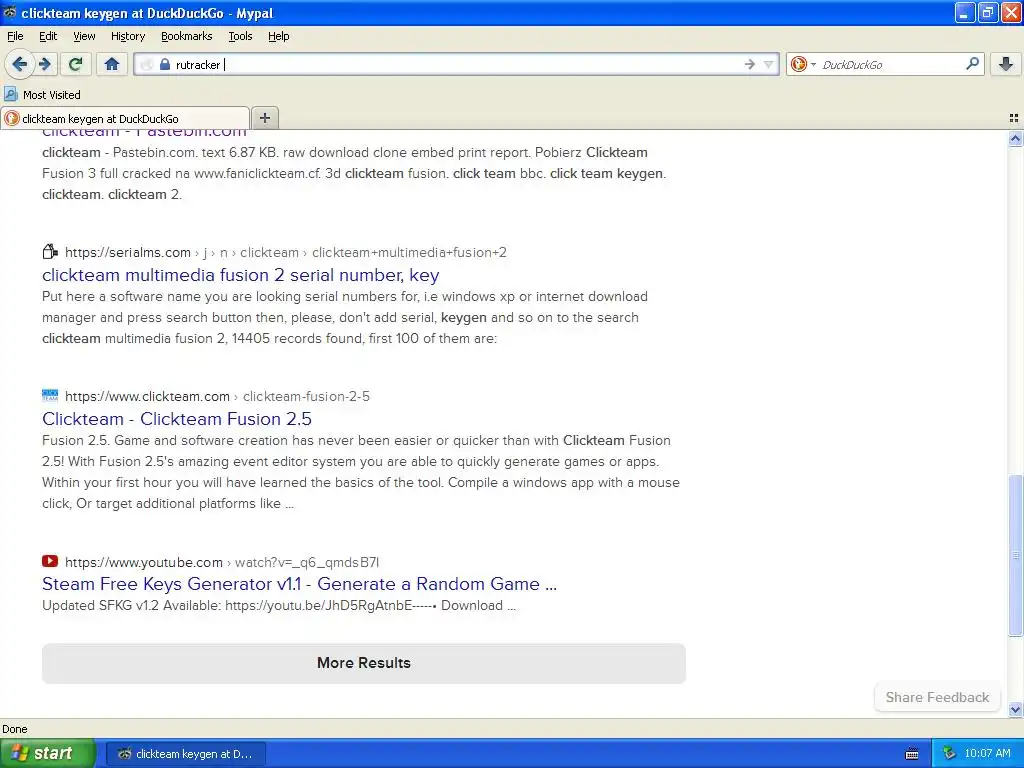Viewport: 1024px width, 768px height.
Task: Open a new tab with the plus button
Action: [264, 118]
